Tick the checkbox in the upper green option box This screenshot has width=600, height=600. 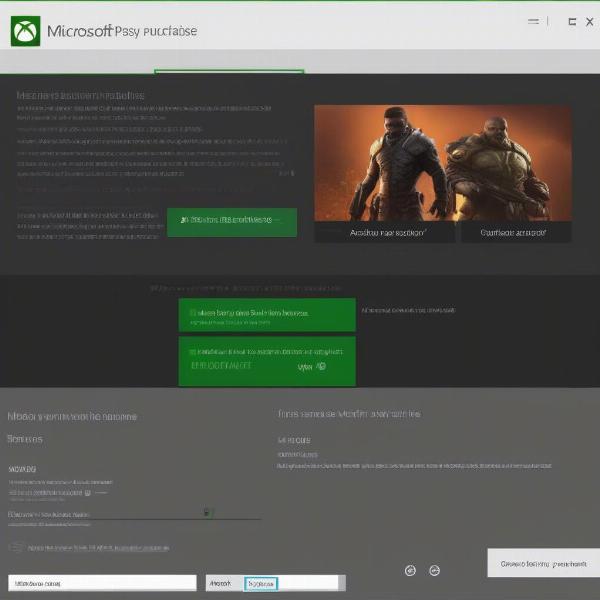pyautogui.click(x=193, y=313)
